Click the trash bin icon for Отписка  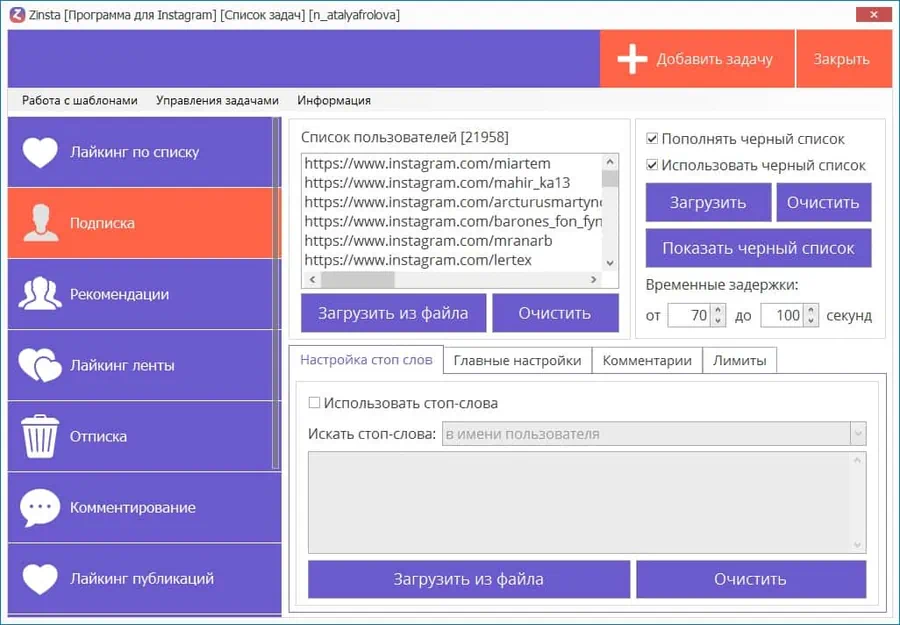tap(40, 436)
